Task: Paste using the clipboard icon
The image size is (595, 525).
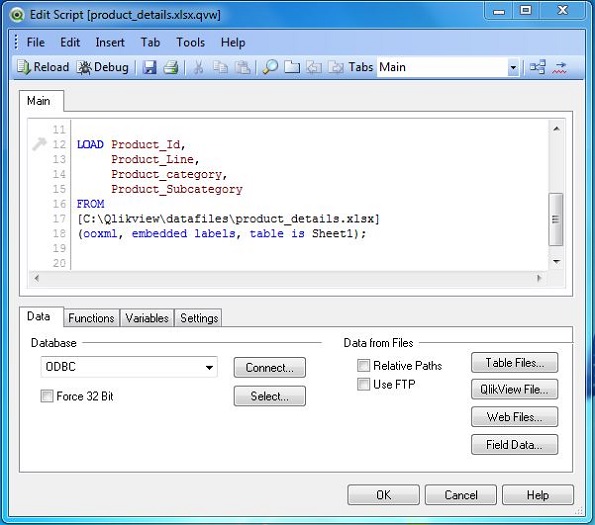Action: 242,68
